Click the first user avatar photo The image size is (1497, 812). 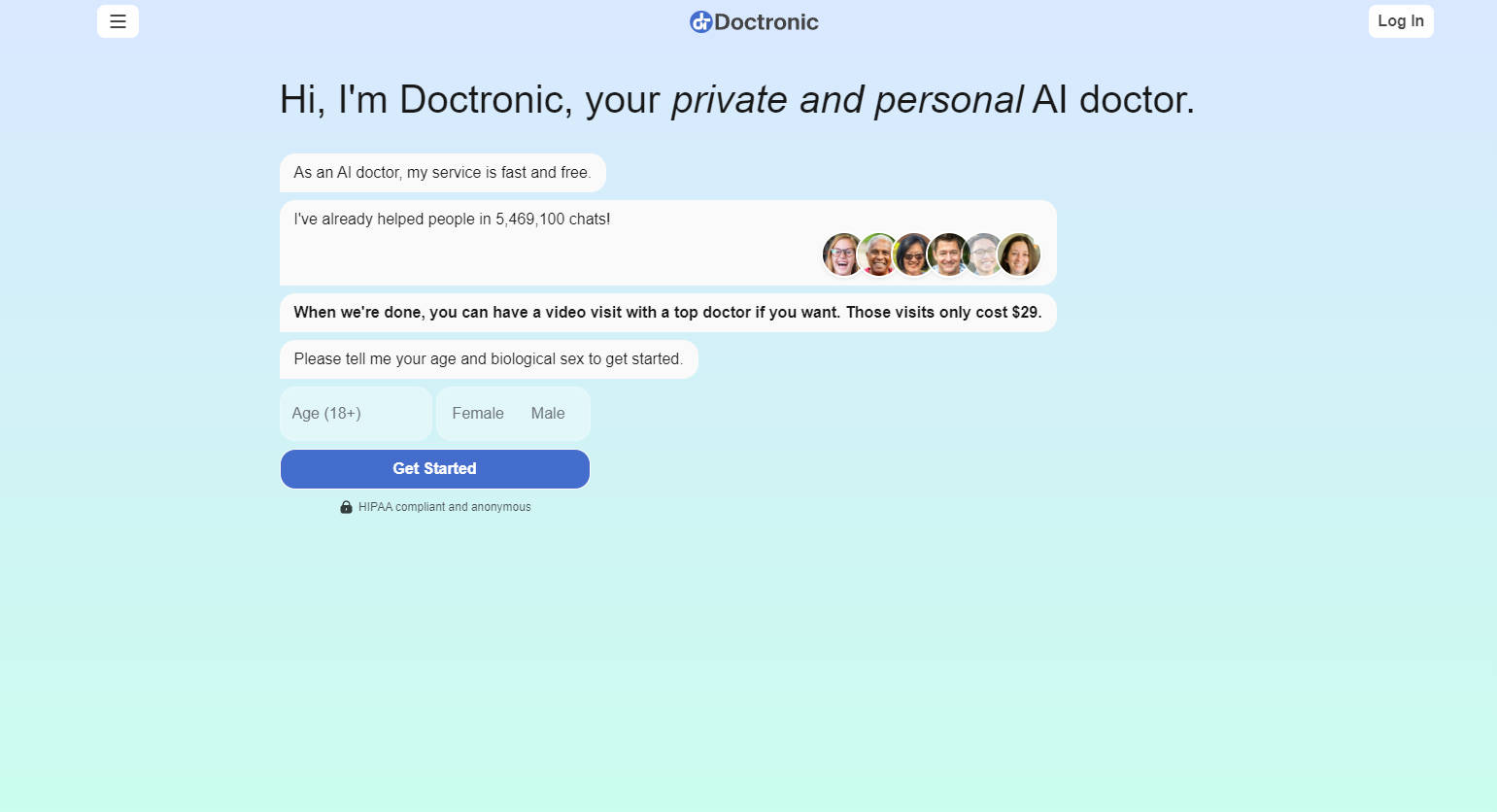(x=842, y=254)
